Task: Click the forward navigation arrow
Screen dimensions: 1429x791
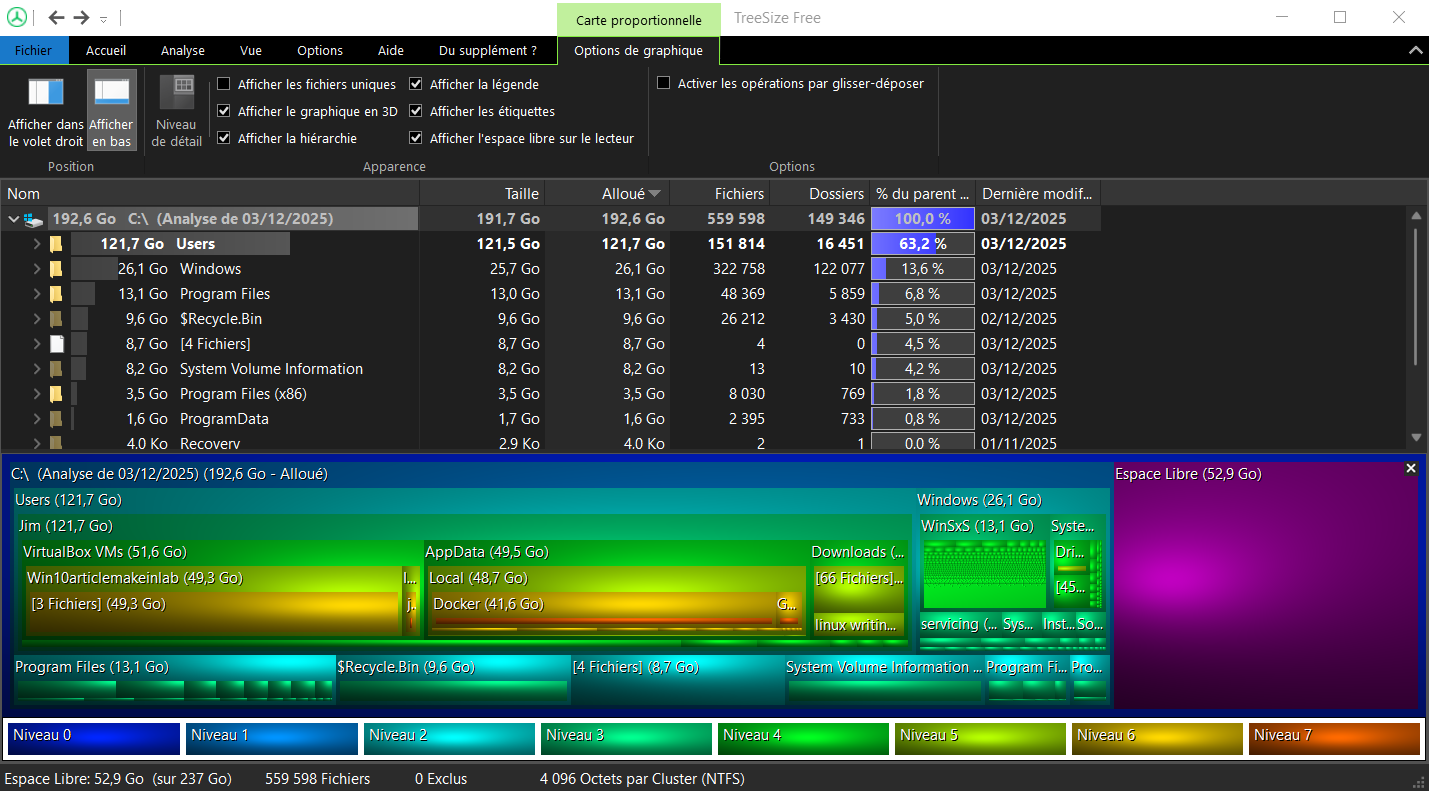Action: tap(82, 18)
